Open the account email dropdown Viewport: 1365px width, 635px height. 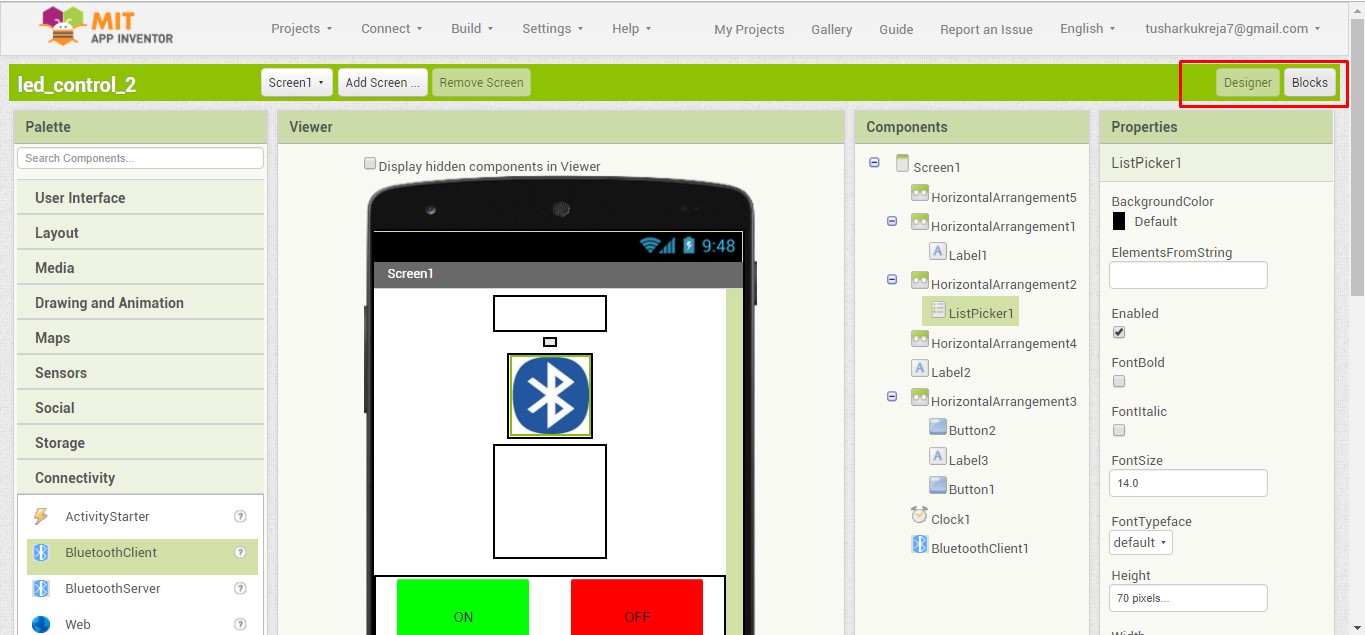click(1233, 29)
